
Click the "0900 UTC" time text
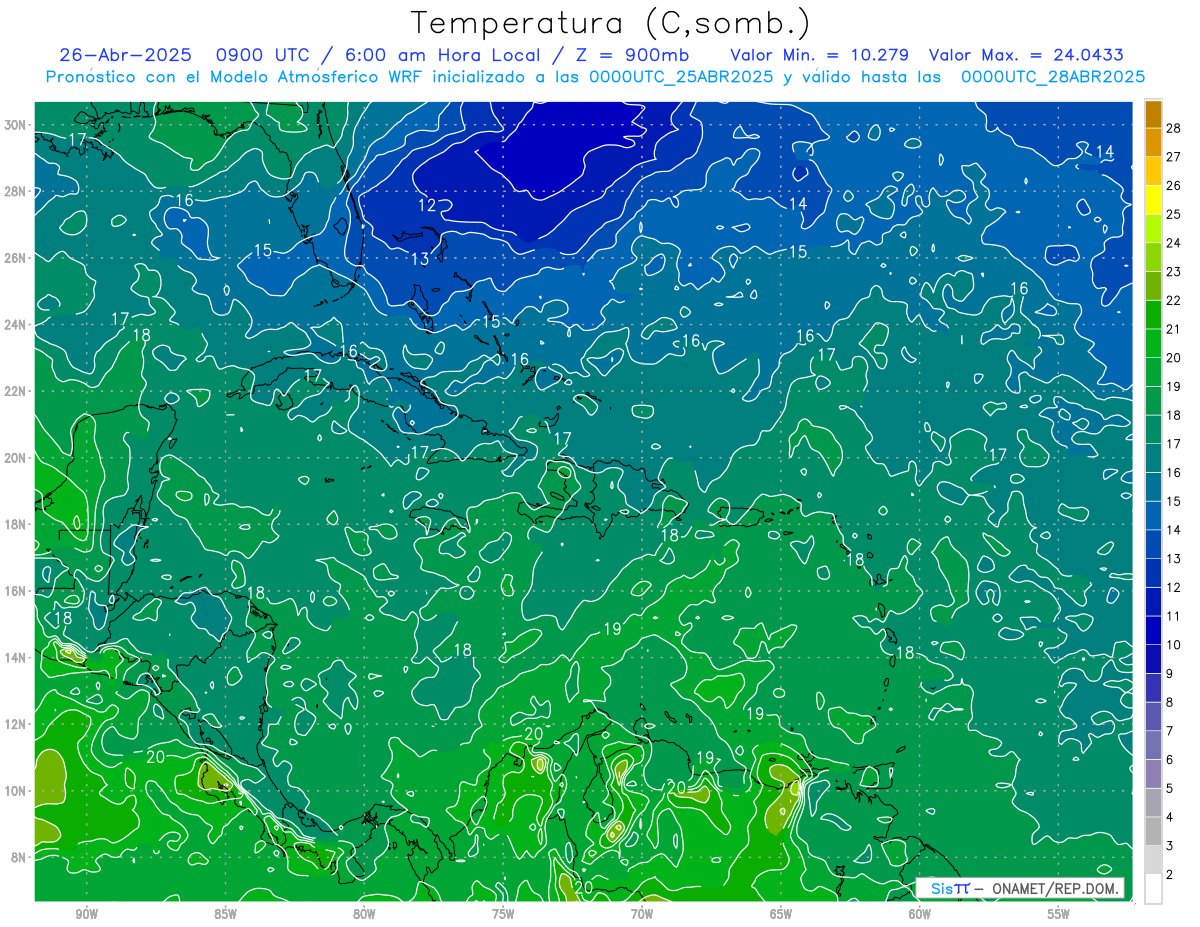tap(262, 55)
